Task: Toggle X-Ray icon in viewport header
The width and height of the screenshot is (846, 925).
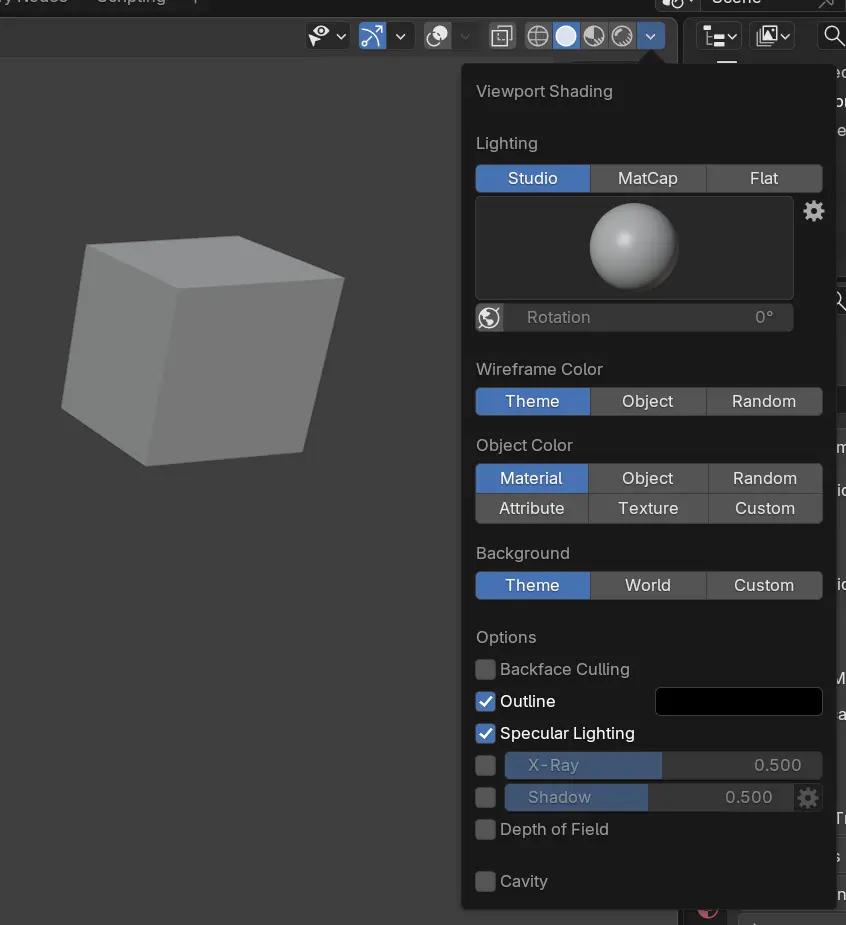Action: (501, 37)
